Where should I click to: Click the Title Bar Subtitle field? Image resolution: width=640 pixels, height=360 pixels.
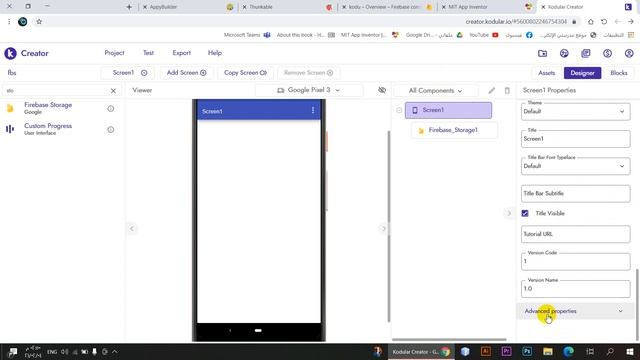(576, 193)
